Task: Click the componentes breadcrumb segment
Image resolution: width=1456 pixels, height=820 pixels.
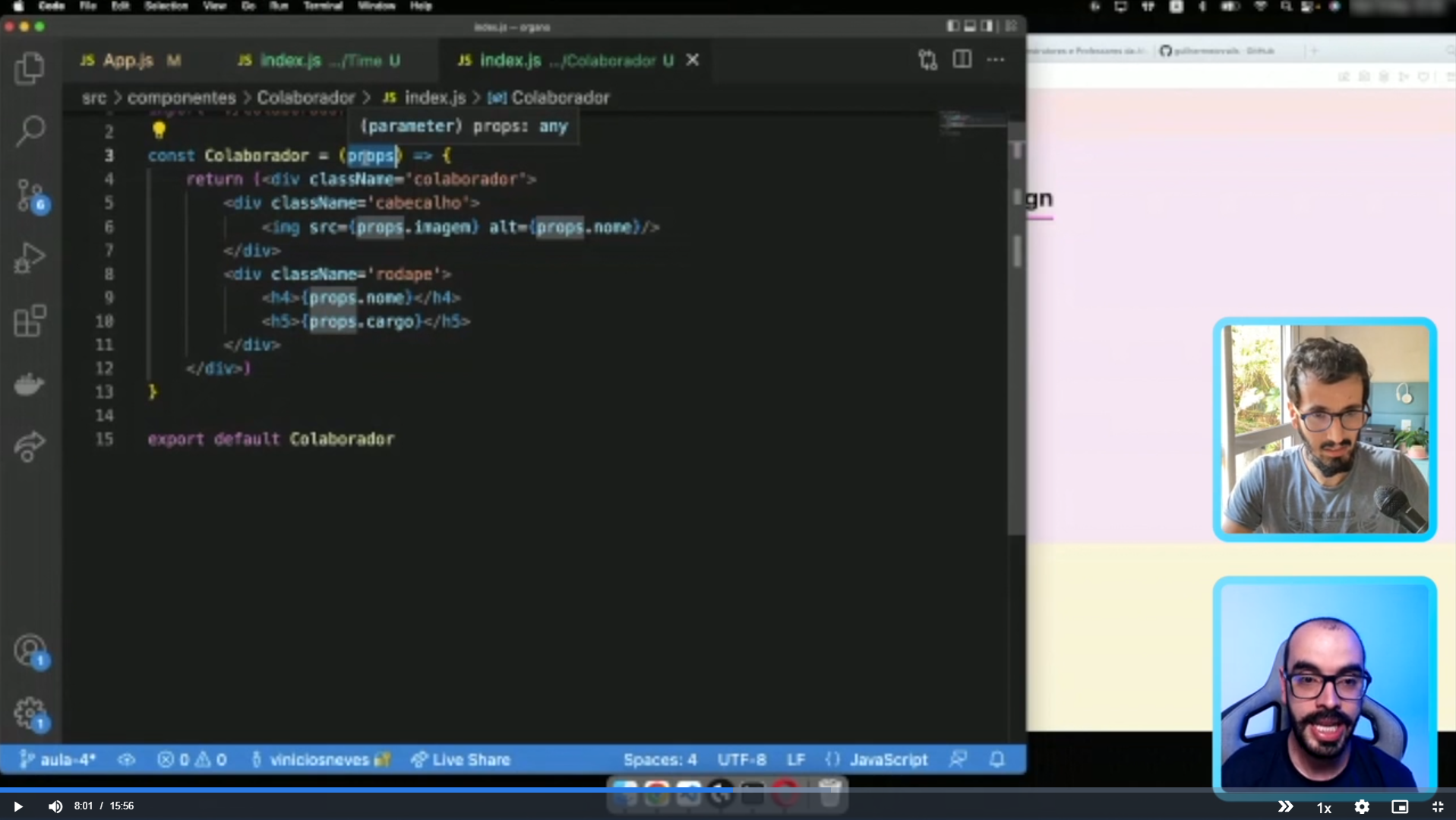Action: (x=182, y=97)
